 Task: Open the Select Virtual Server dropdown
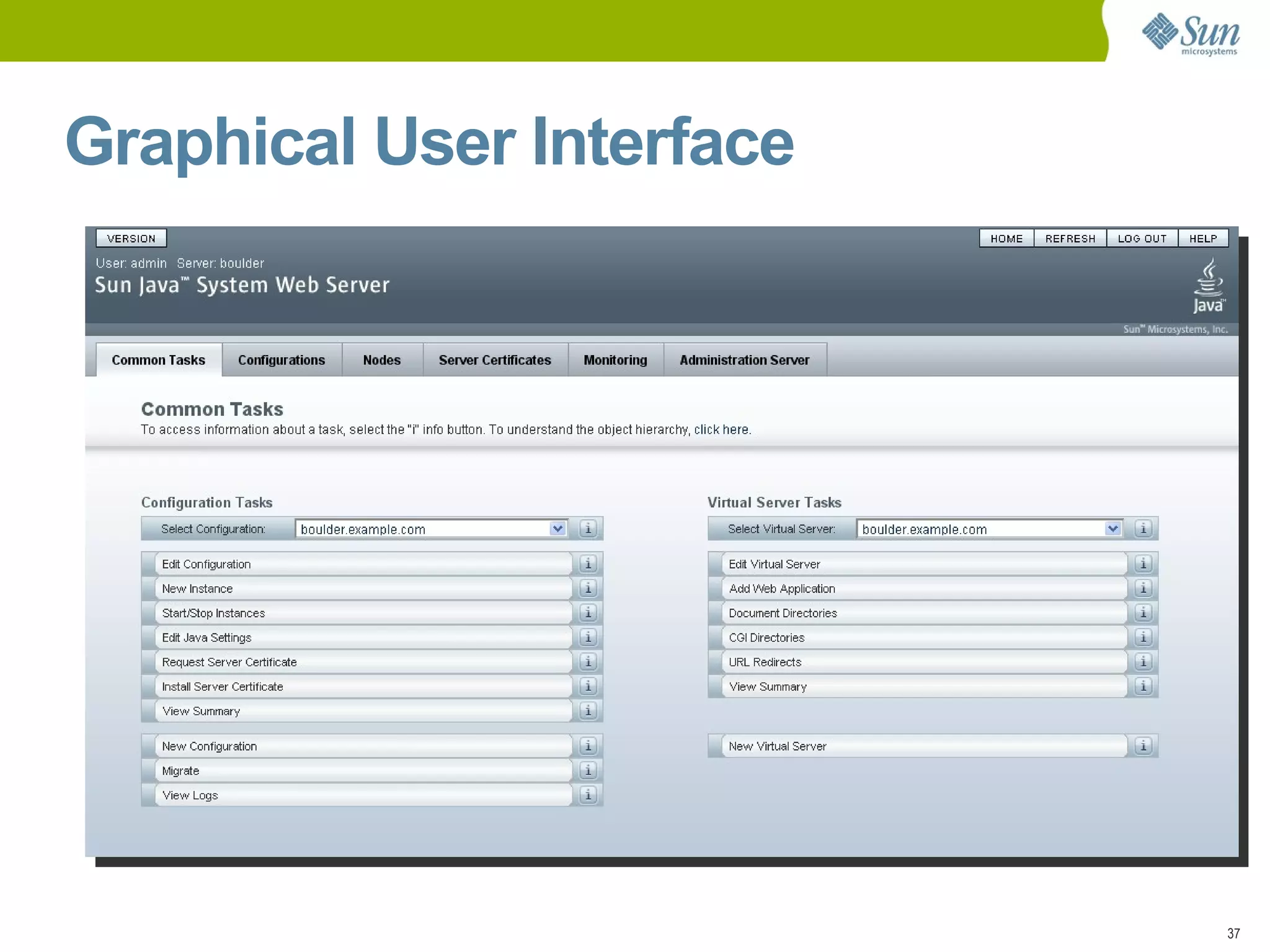click(989, 529)
